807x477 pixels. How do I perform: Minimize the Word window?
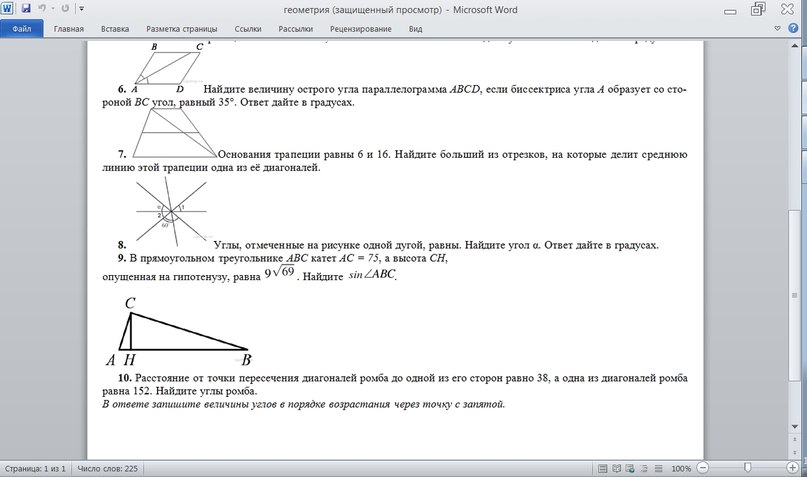(x=730, y=10)
